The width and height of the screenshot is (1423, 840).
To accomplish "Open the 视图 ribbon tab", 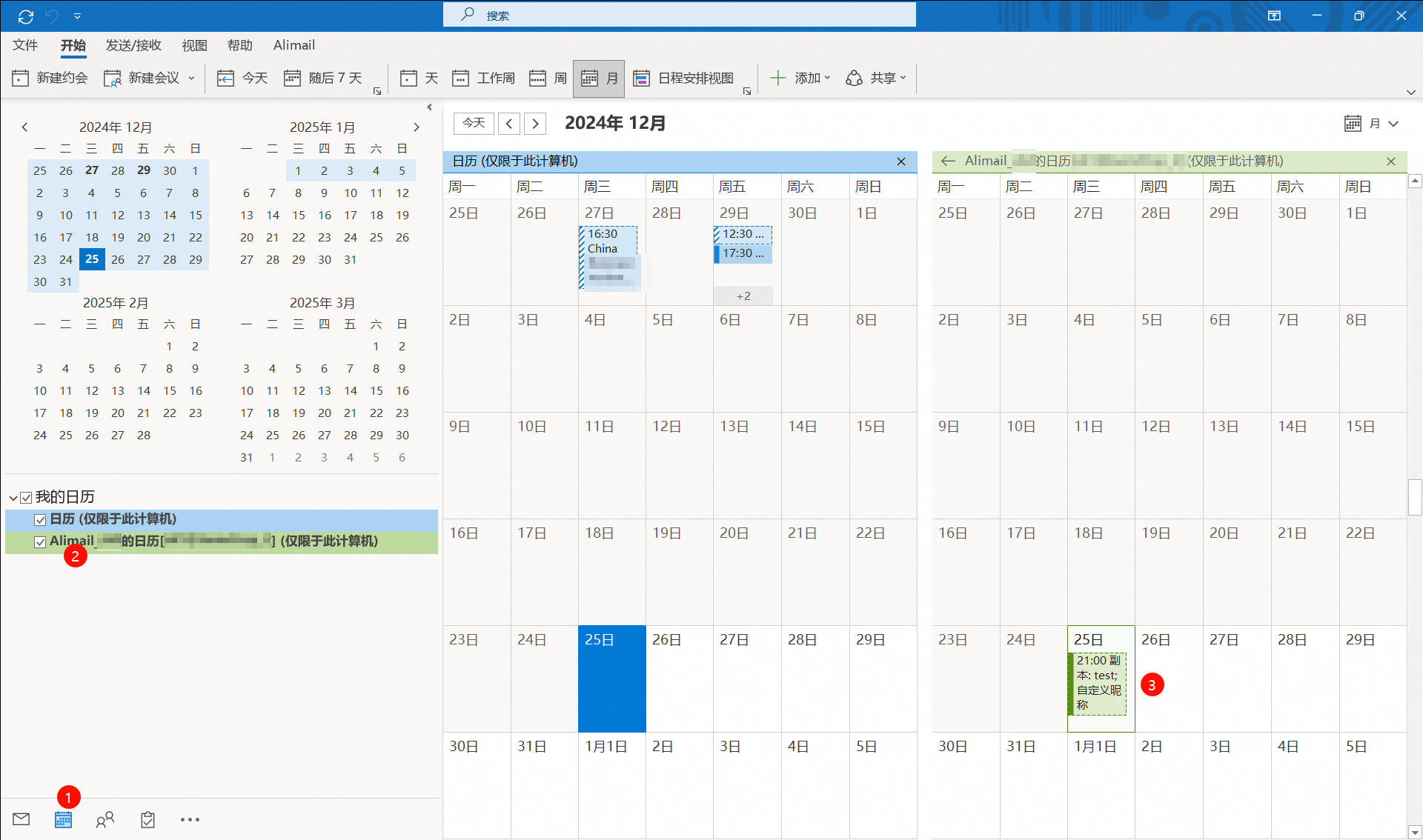I will coord(194,45).
